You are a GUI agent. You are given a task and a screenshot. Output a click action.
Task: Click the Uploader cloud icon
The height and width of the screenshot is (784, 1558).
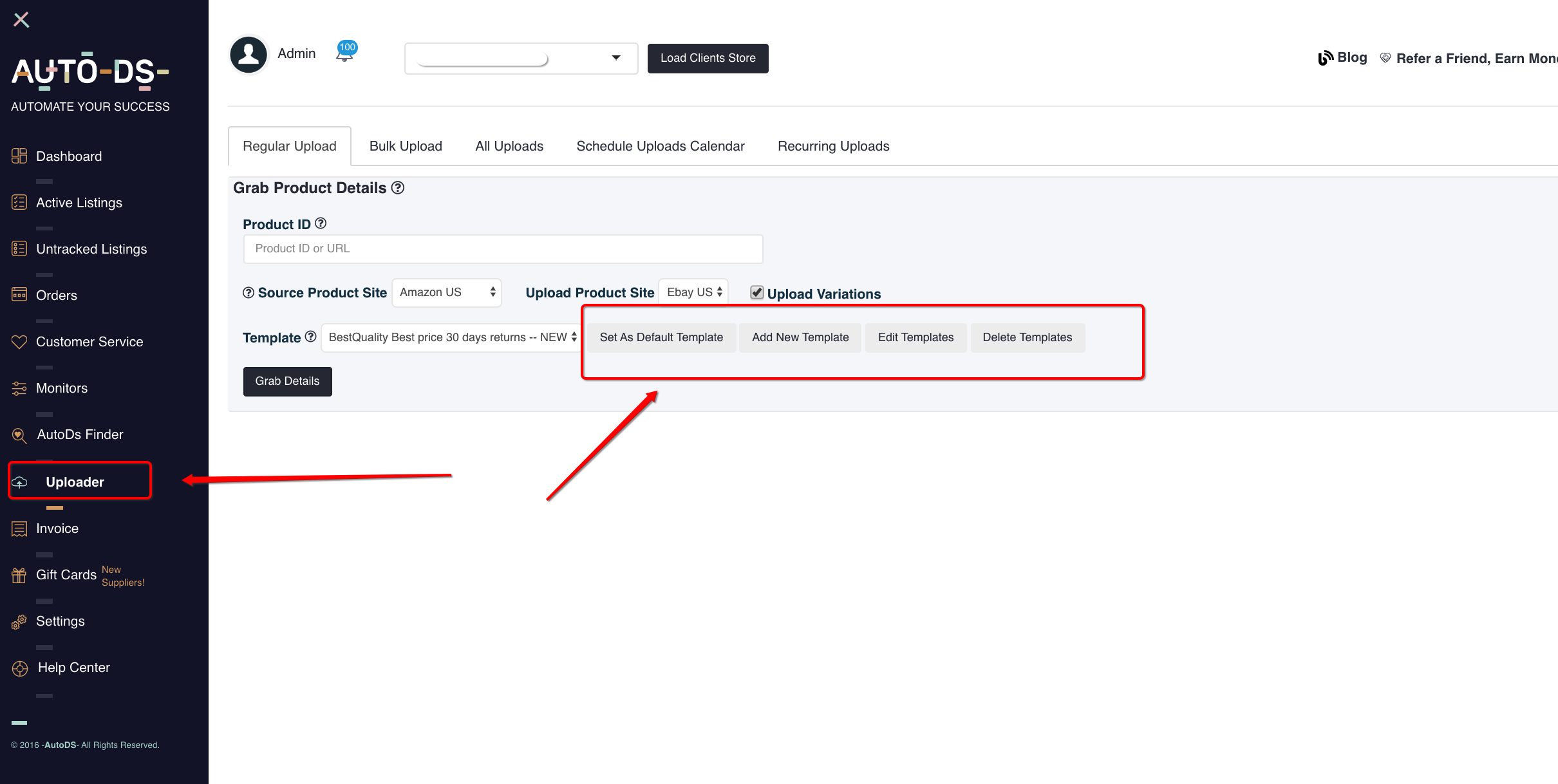click(20, 482)
